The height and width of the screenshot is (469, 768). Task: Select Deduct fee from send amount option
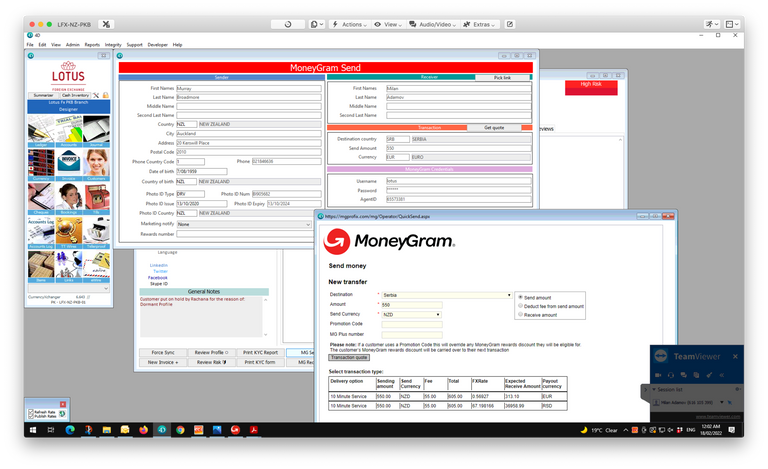521,305
